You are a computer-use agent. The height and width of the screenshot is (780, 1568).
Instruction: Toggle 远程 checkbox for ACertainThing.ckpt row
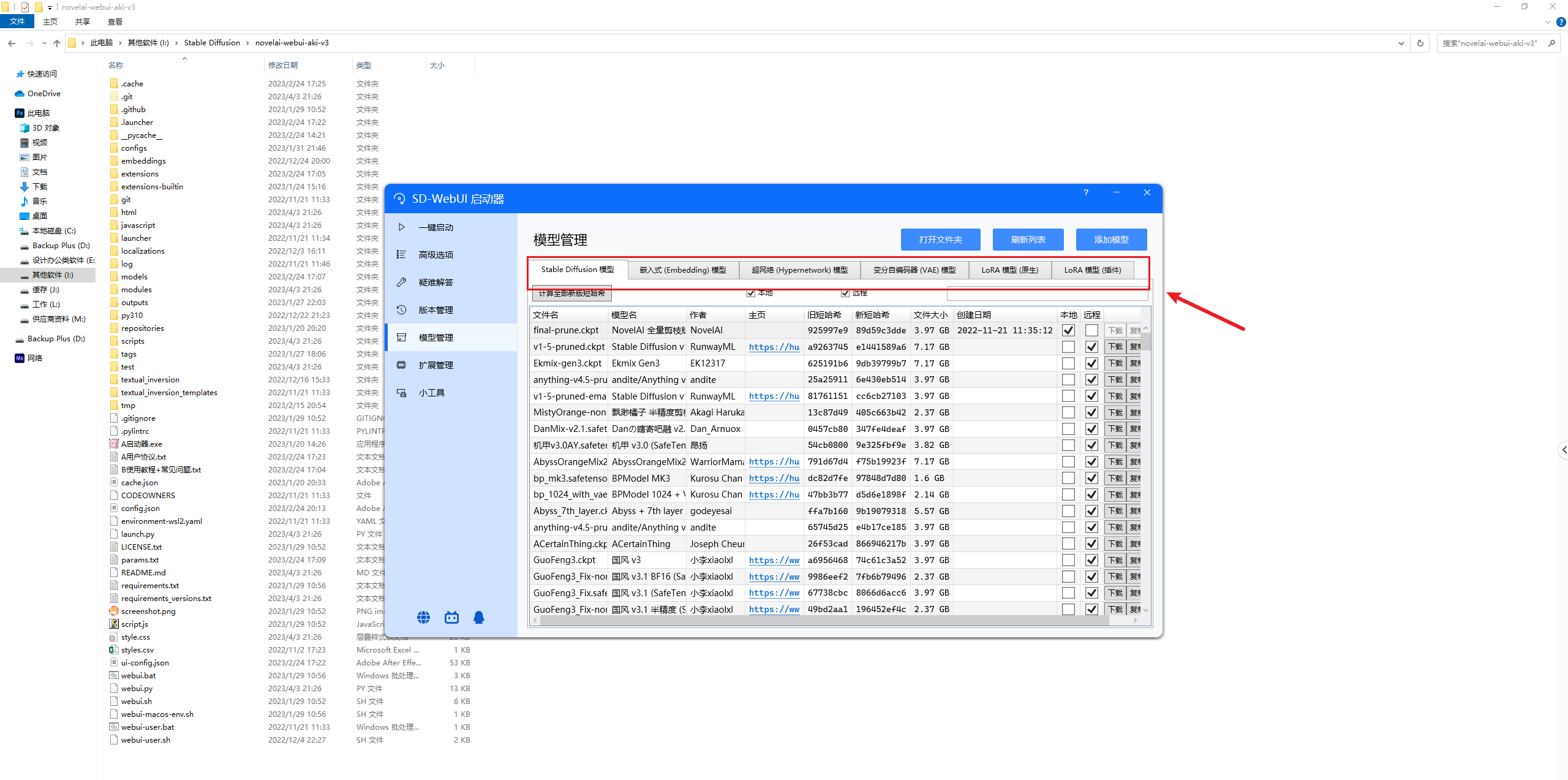(1091, 543)
